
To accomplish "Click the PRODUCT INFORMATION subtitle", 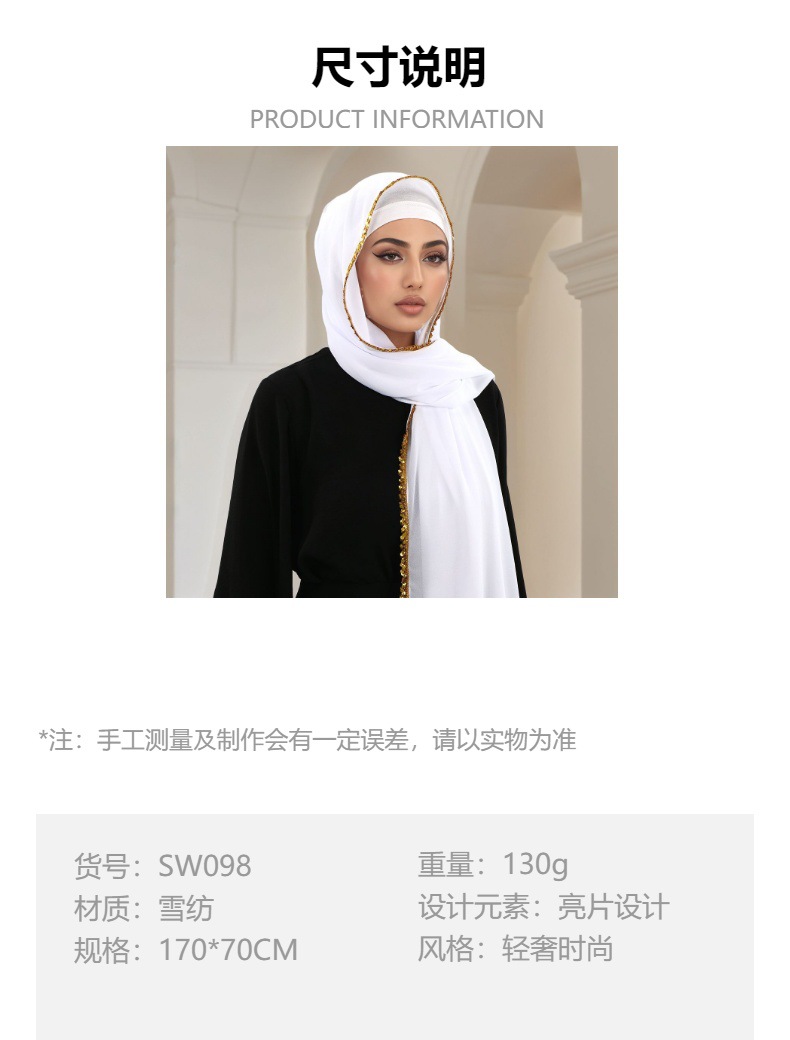I will [x=397, y=119].
